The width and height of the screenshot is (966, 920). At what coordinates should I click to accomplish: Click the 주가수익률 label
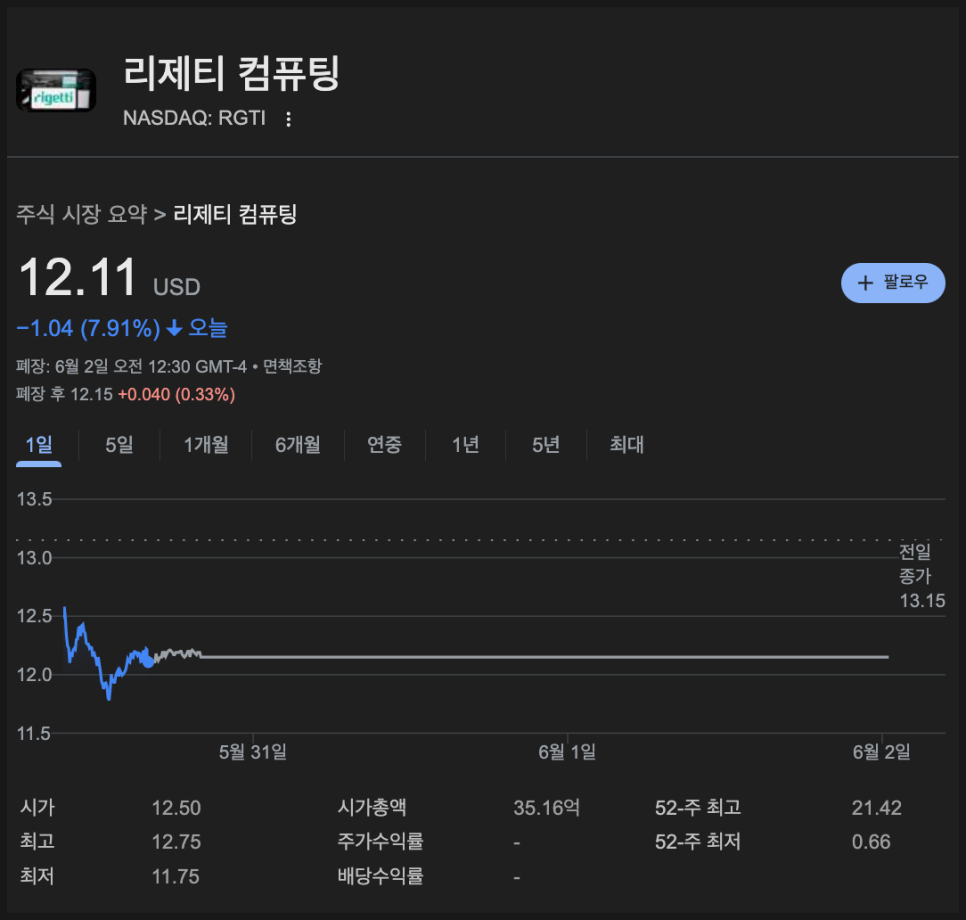tap(380, 842)
